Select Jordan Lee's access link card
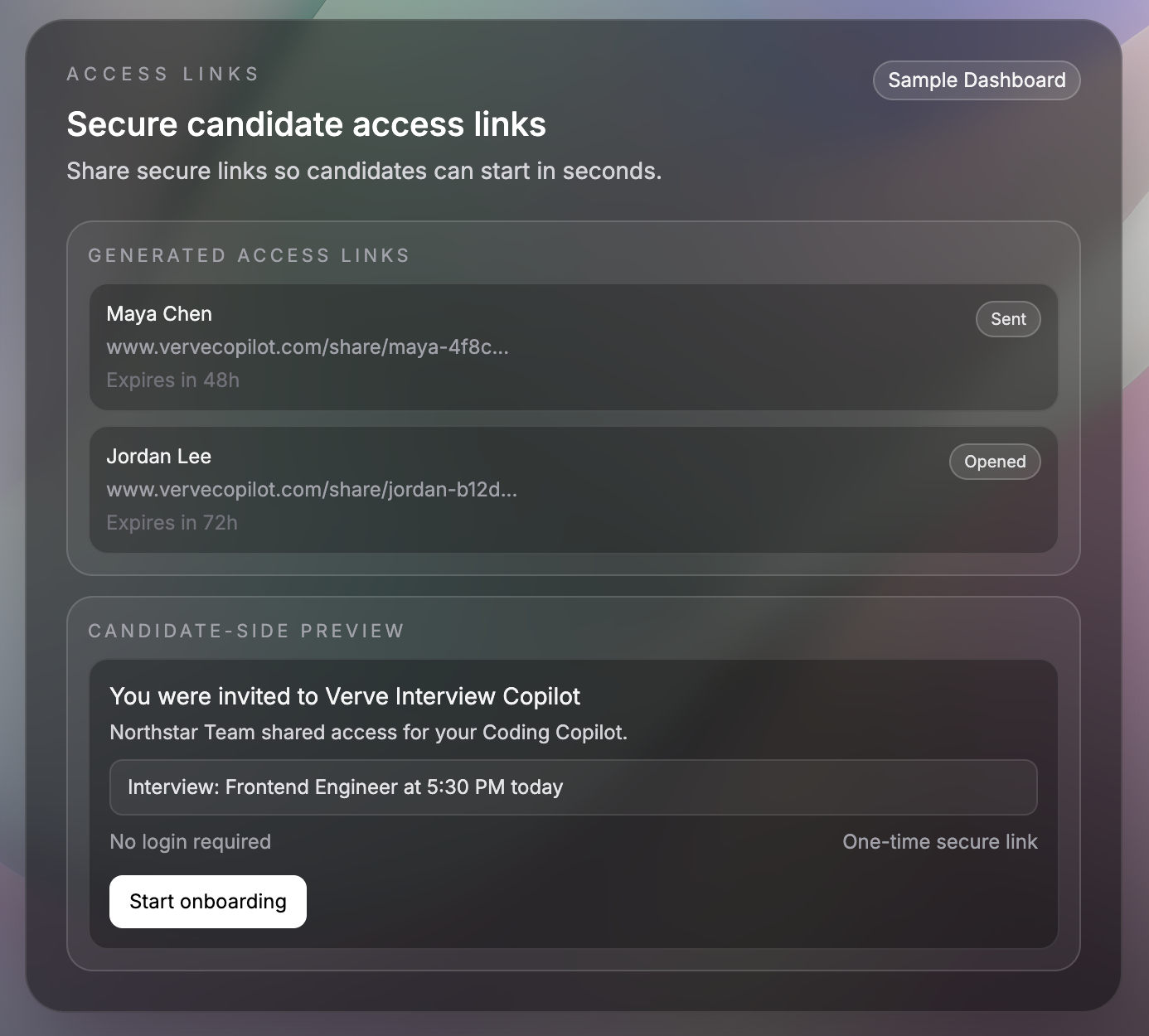Image resolution: width=1149 pixels, height=1036 pixels. 574,489
